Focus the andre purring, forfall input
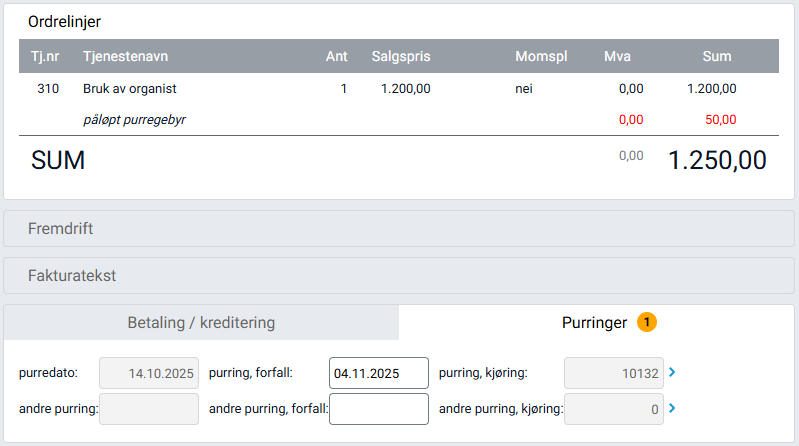This screenshot has height=446, width=799. 378,408
